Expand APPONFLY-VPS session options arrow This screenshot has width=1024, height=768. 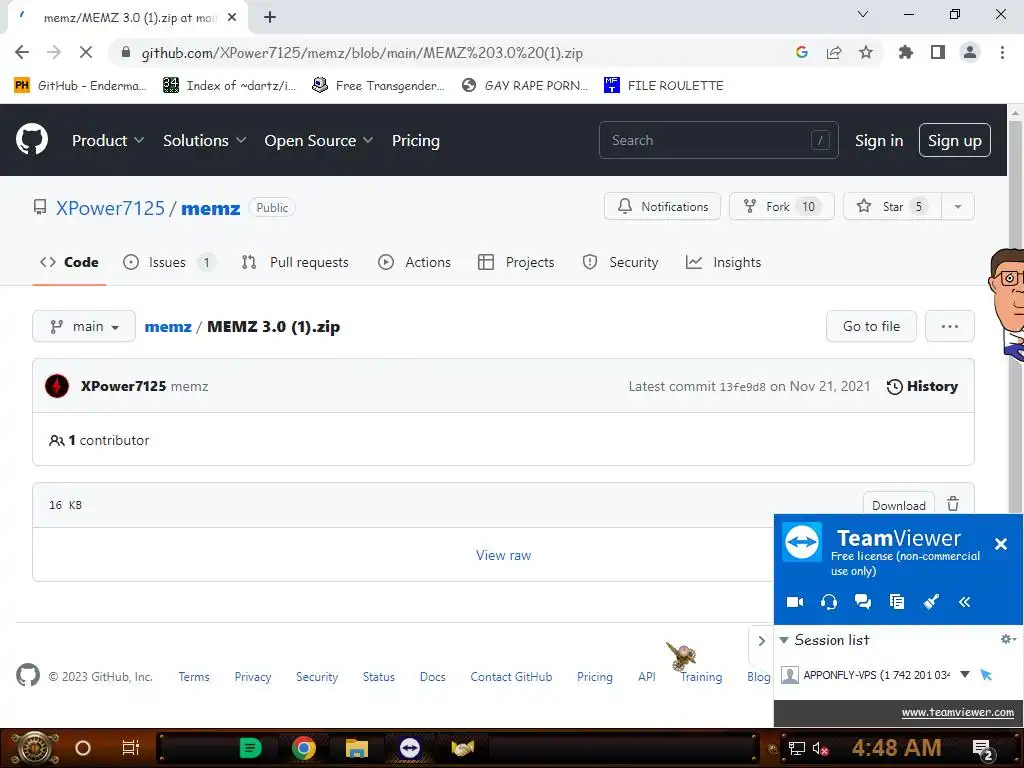(965, 674)
